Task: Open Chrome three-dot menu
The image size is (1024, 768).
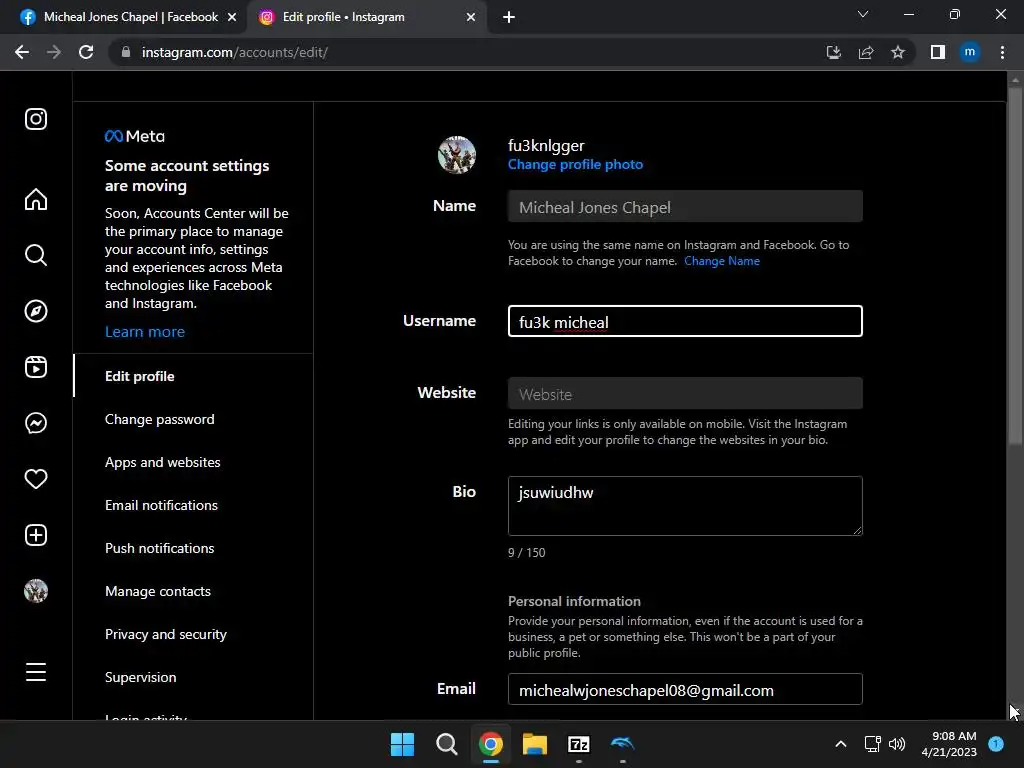Action: [1002, 52]
